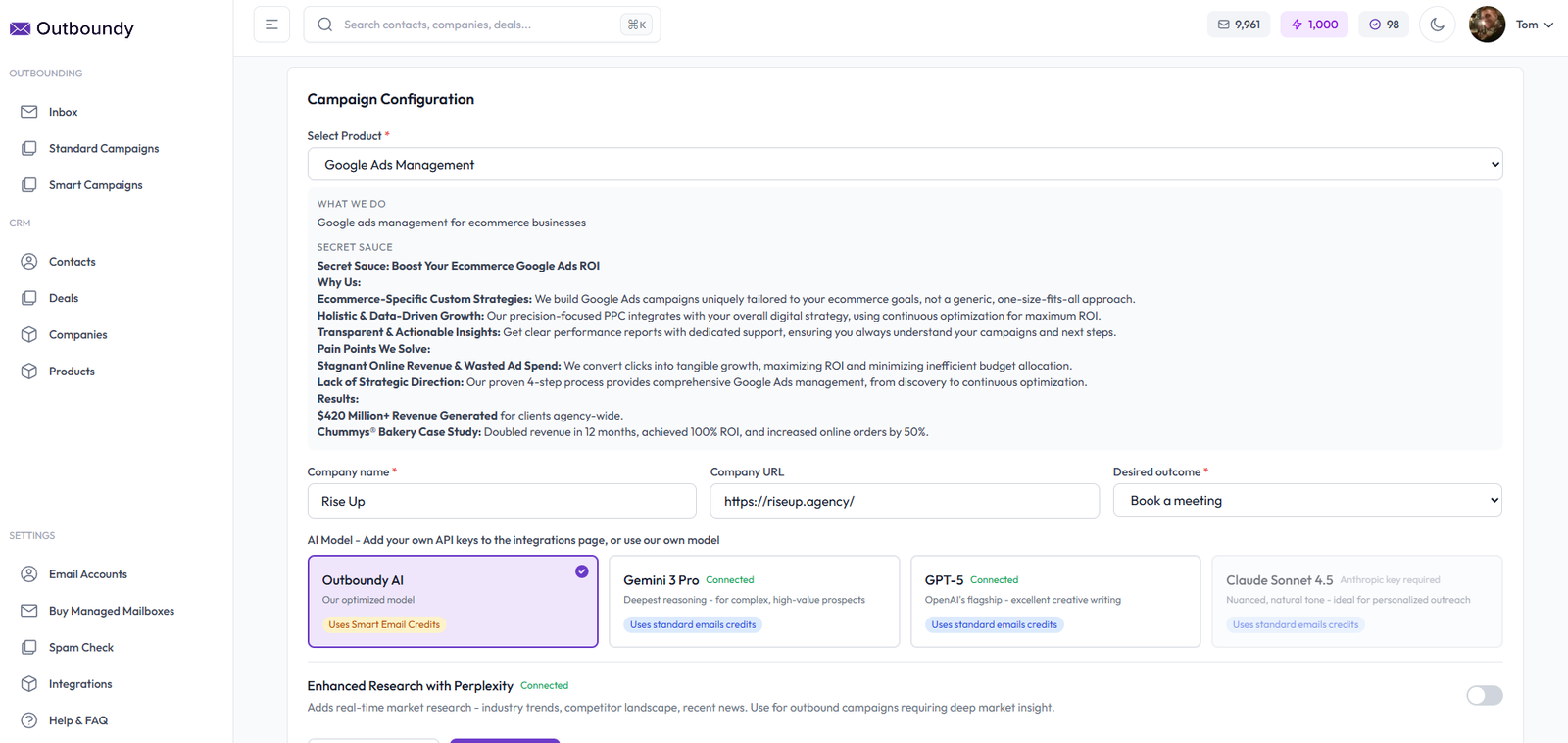Click the Integrations cube icon
The image size is (1568, 743).
(29, 684)
